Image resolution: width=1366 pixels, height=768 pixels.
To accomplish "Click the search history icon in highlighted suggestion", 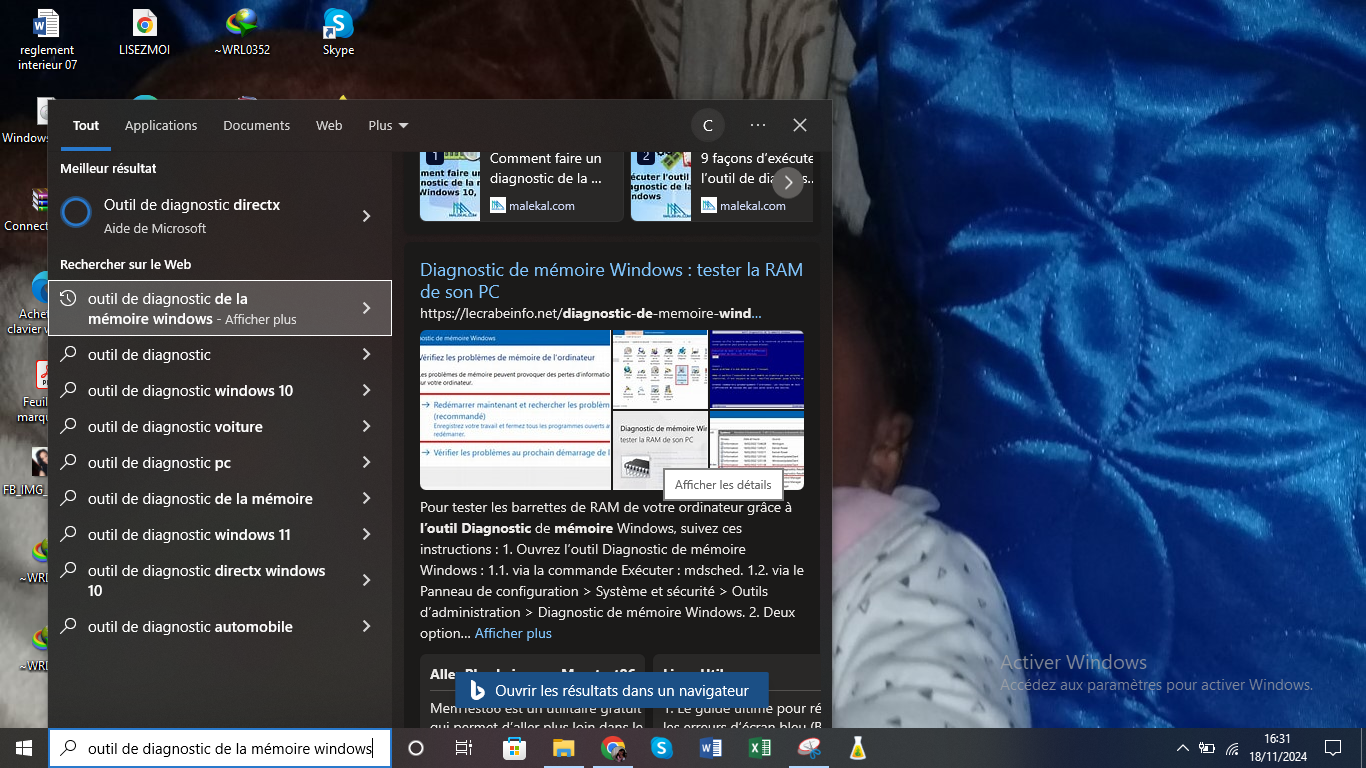I will click(69, 299).
